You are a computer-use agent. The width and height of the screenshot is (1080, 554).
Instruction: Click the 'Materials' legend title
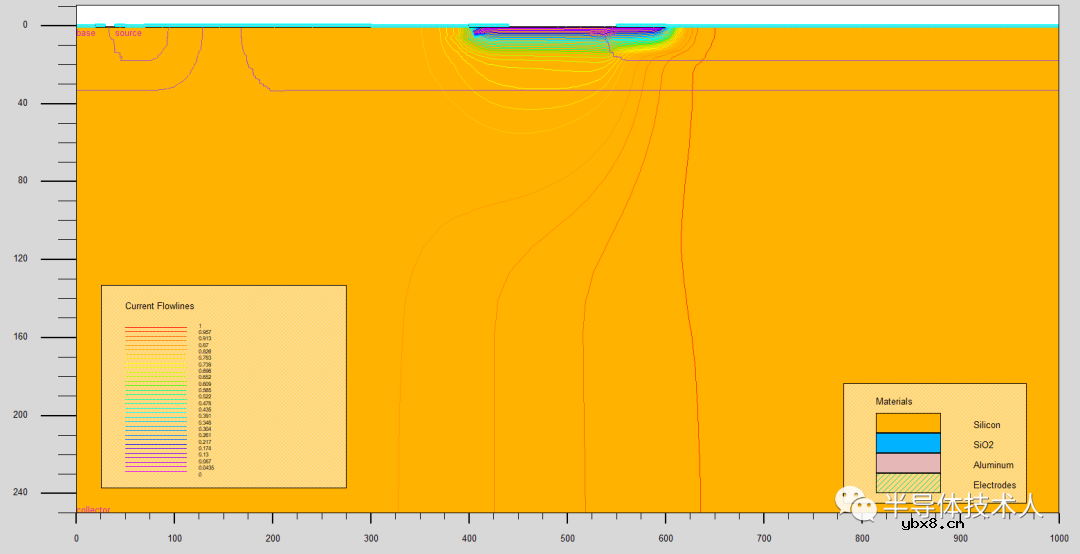894,401
